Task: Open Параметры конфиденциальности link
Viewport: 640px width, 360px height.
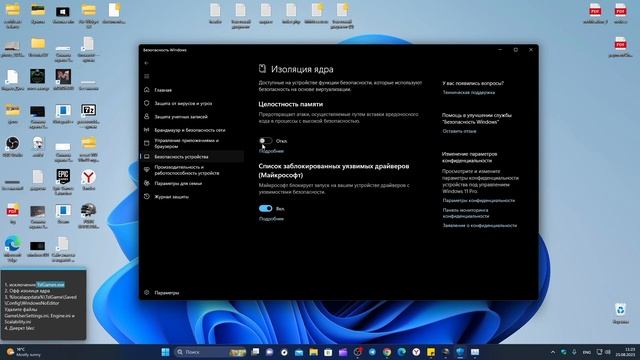Action: [478, 200]
